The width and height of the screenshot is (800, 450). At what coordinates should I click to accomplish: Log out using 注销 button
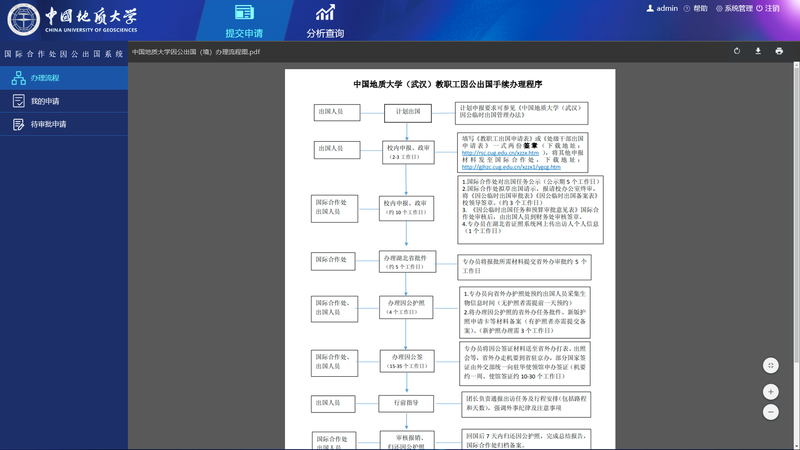click(x=767, y=8)
